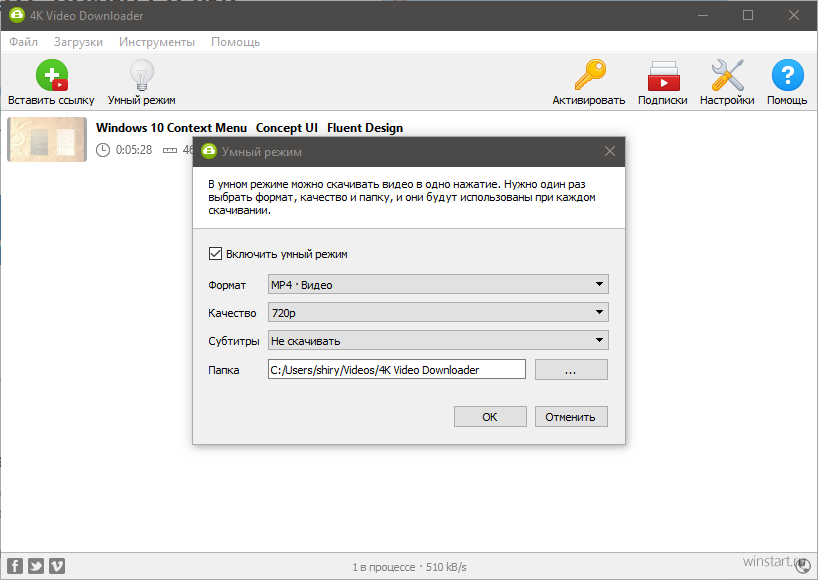This screenshot has height=580, width=818.
Task: Expand the Формат dropdown showing MP4 · Видео
Action: [438, 284]
